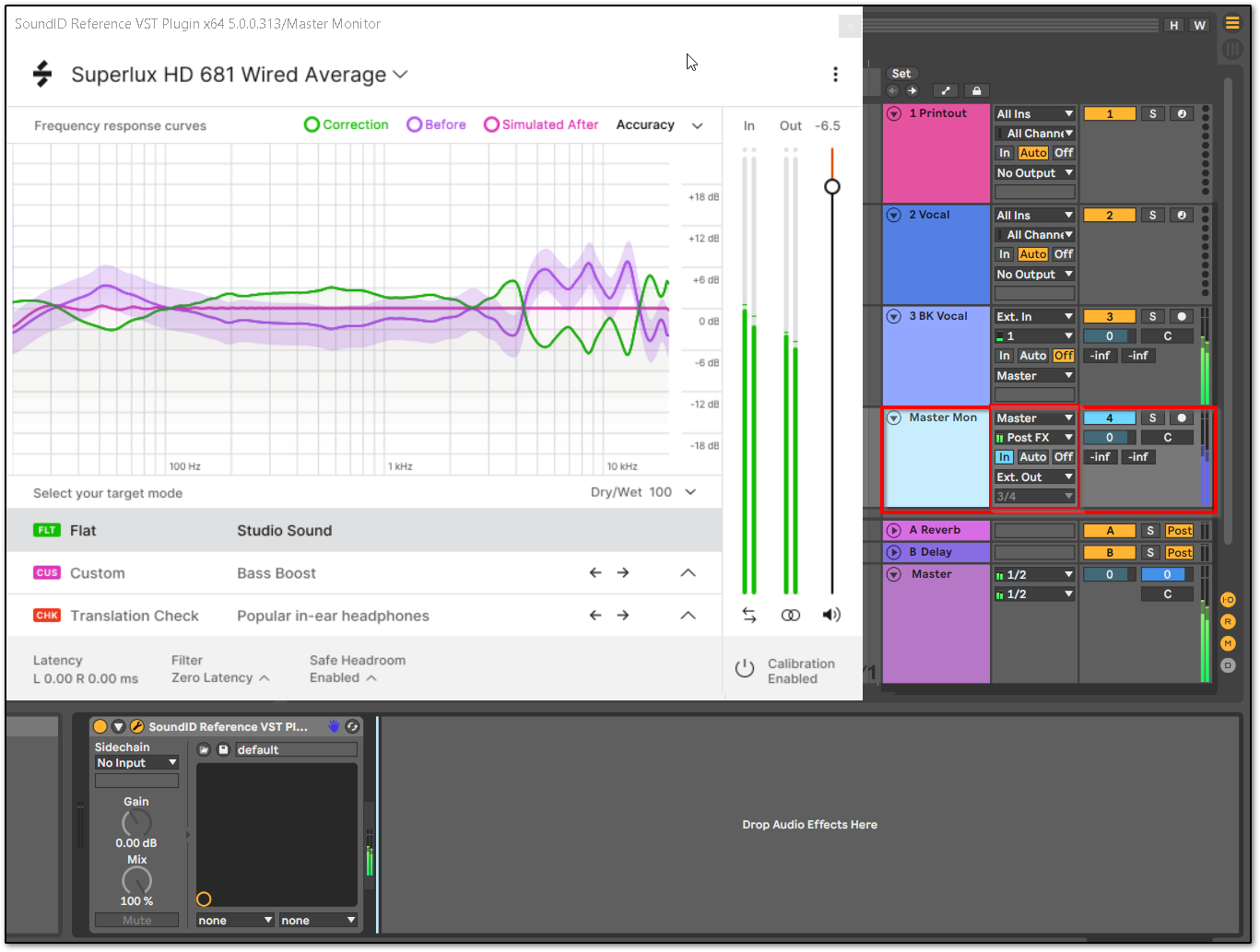Screen dimensions: 1260x952
Task: Click the save preset icon on the SoundID device
Action: (223, 749)
